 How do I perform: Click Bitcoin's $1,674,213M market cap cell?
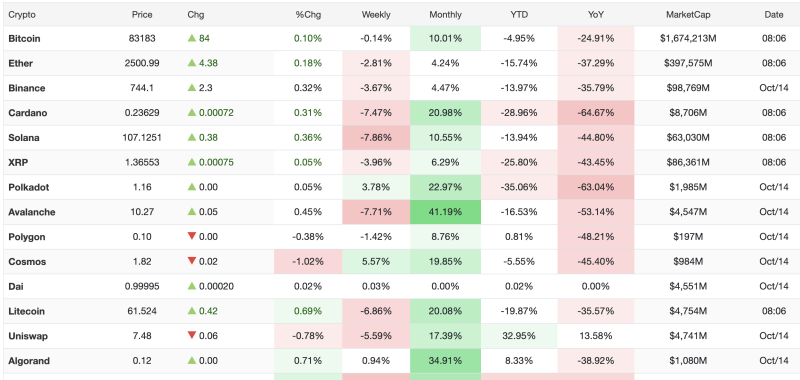click(x=688, y=38)
